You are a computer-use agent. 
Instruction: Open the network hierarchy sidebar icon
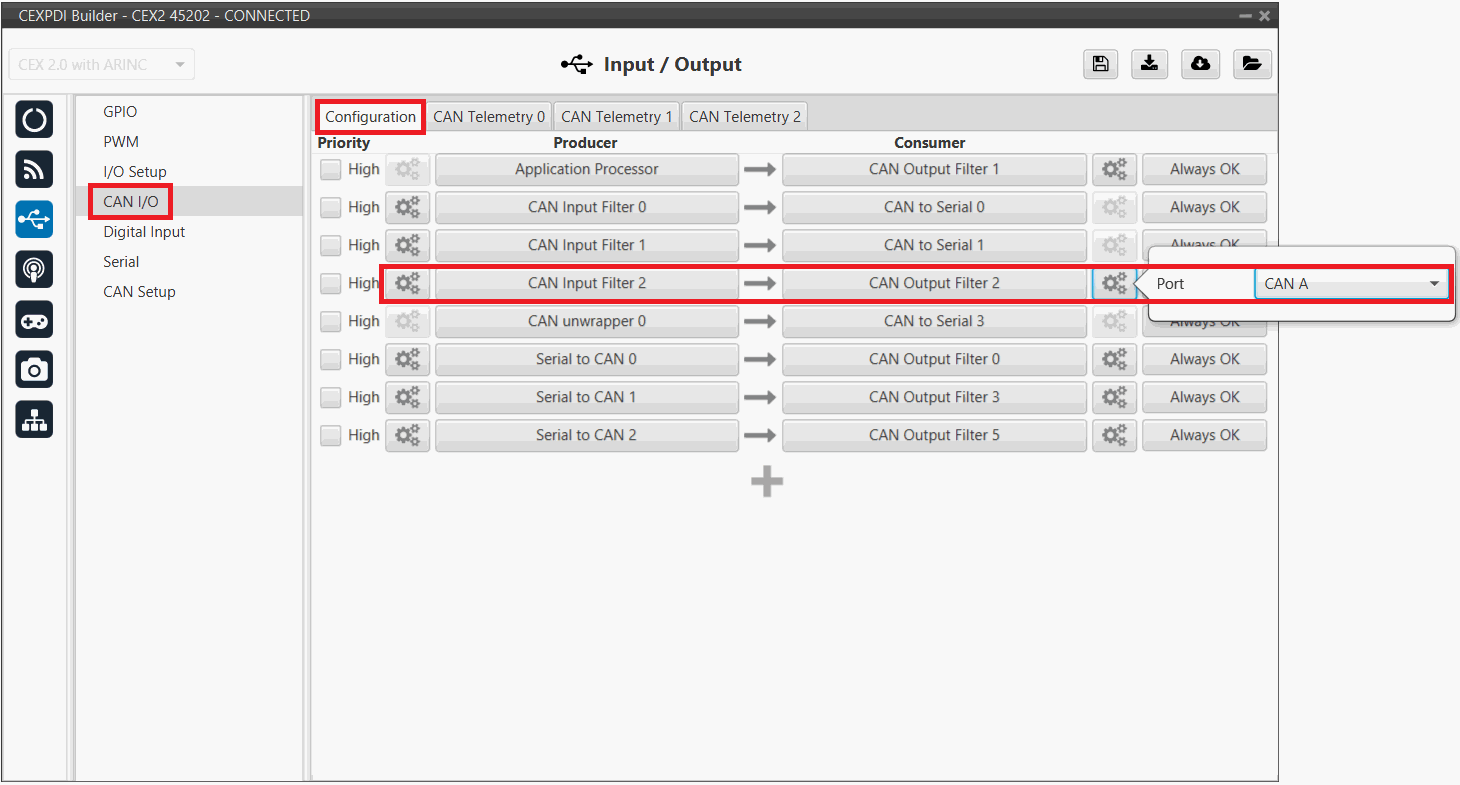coord(35,421)
